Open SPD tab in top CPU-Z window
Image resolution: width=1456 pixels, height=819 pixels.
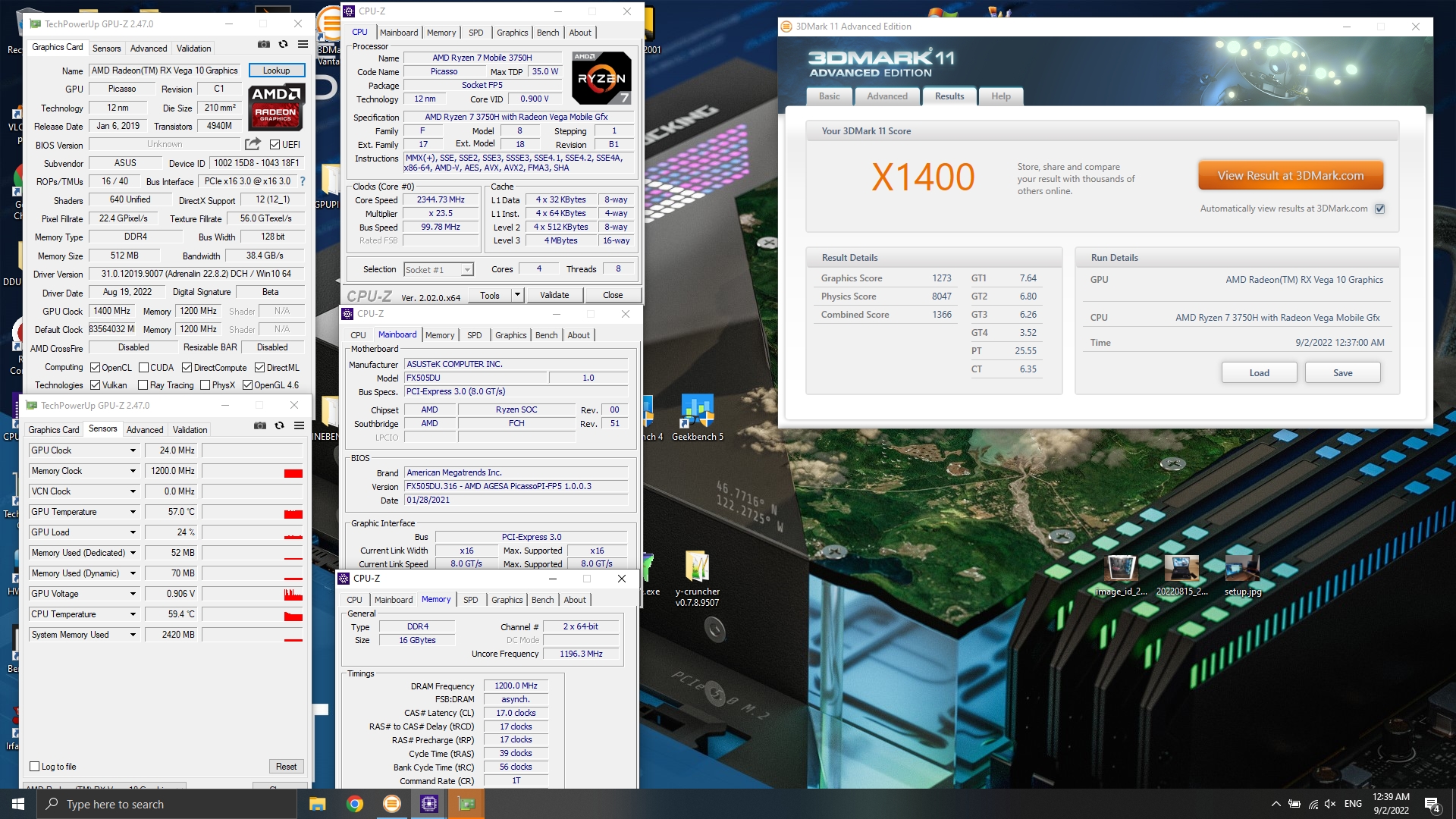click(475, 33)
